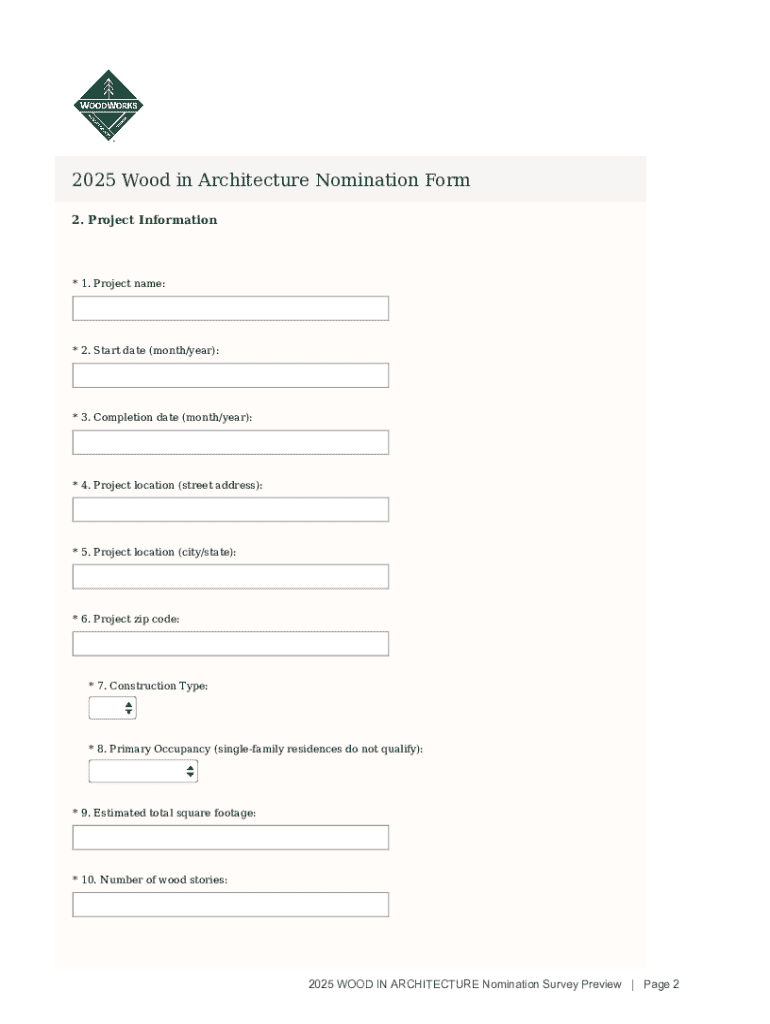Click the Page 2 indicator in footer
The width and height of the screenshot is (770, 1024).
tap(661, 984)
